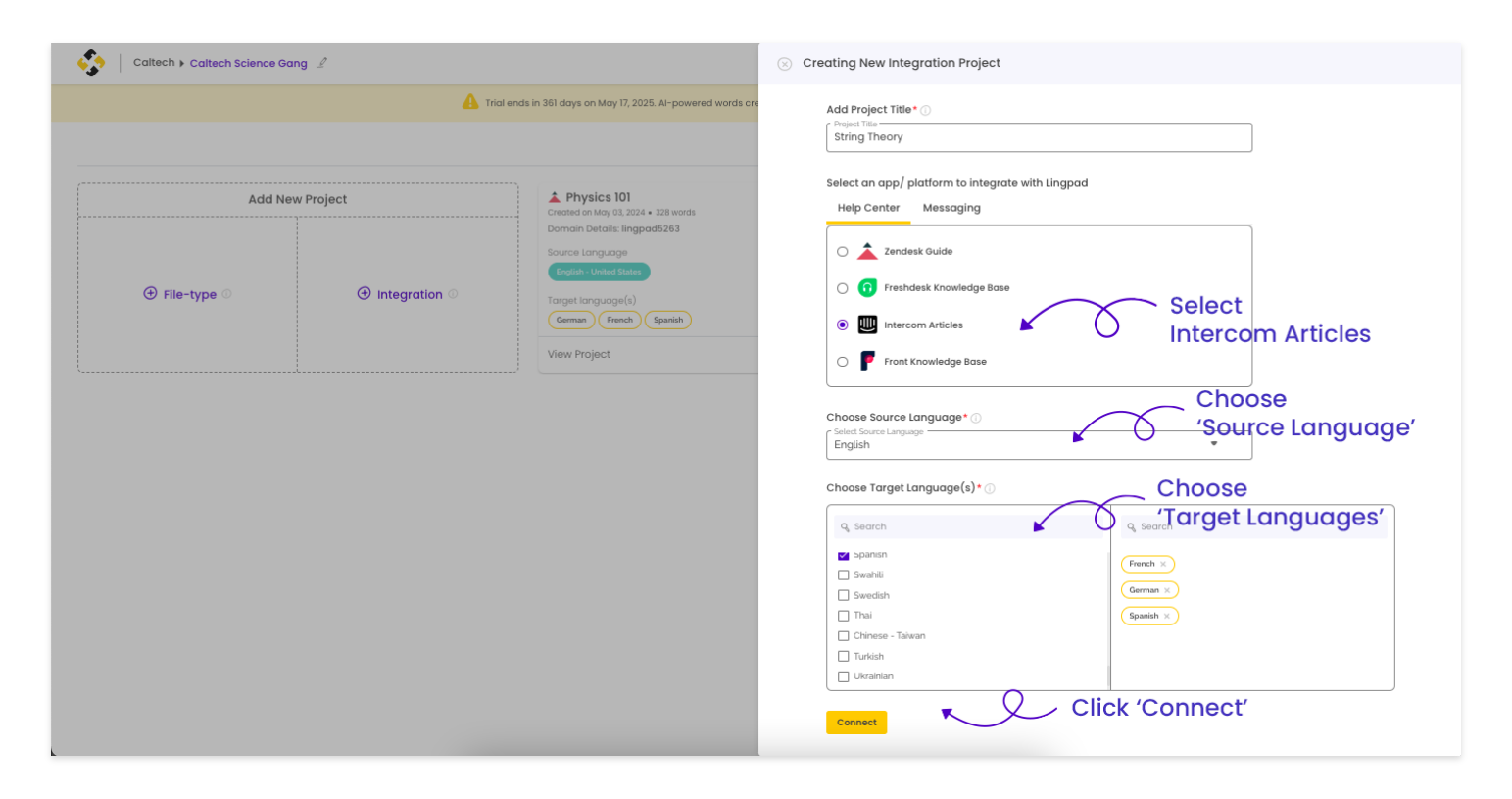Select the Zendesk Guide radio button
Viewport: 1512px width, 799px height.
(843, 252)
